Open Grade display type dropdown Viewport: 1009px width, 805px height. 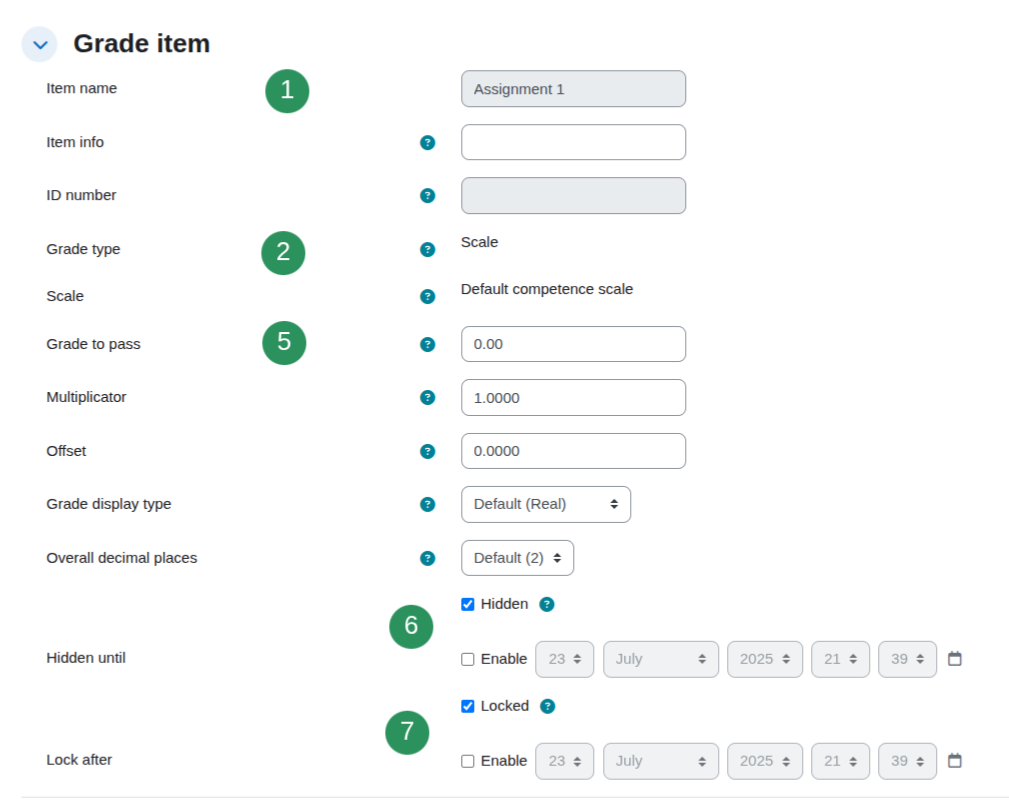point(546,504)
